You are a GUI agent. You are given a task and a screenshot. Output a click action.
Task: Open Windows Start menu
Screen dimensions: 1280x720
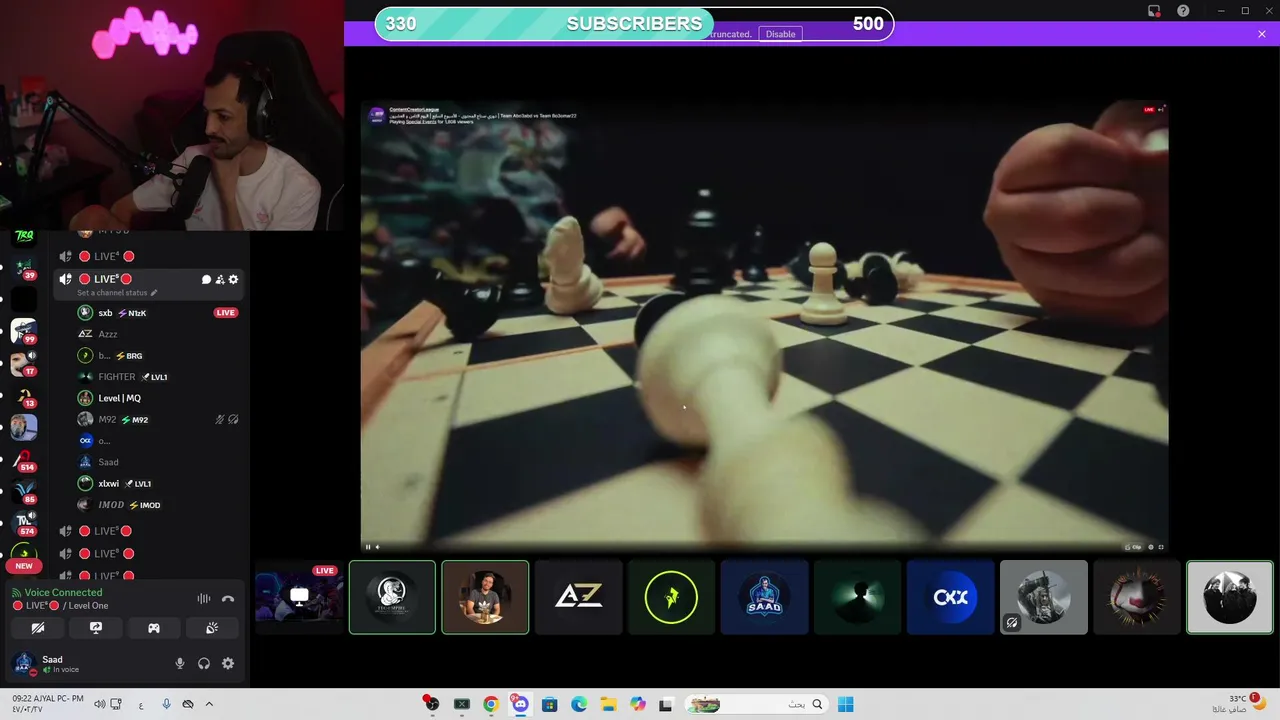point(845,704)
